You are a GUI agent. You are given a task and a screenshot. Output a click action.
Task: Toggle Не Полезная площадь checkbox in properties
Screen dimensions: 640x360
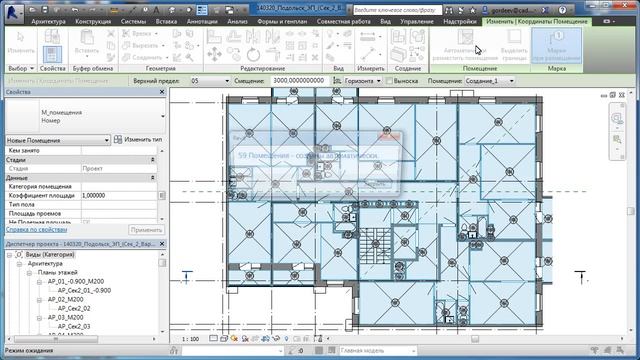point(86,222)
